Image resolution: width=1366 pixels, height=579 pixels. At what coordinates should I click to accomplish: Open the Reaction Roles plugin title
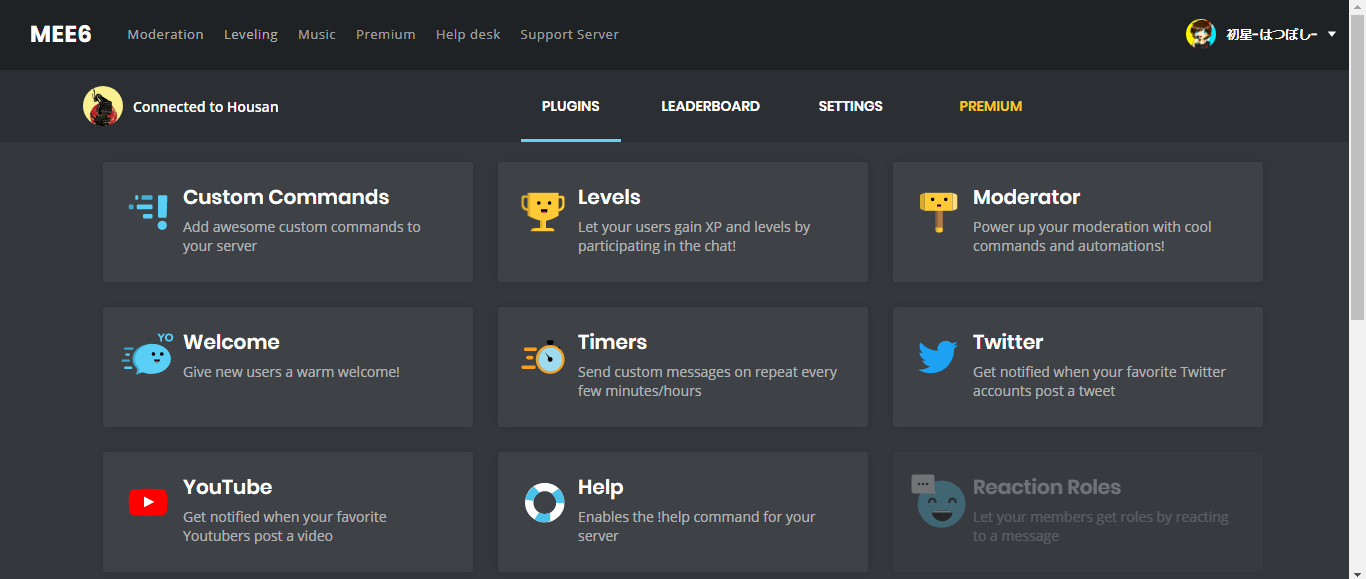point(1047,487)
